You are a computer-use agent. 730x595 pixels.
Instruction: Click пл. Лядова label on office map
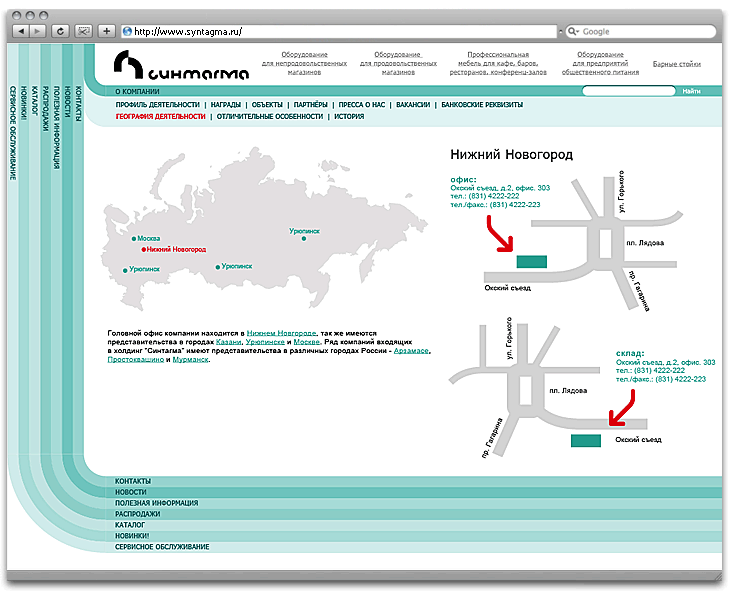[645, 243]
